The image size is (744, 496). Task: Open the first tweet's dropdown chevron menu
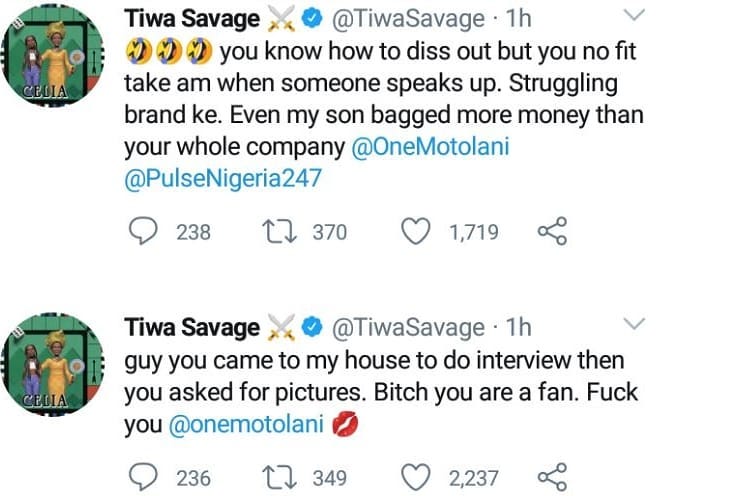click(634, 16)
